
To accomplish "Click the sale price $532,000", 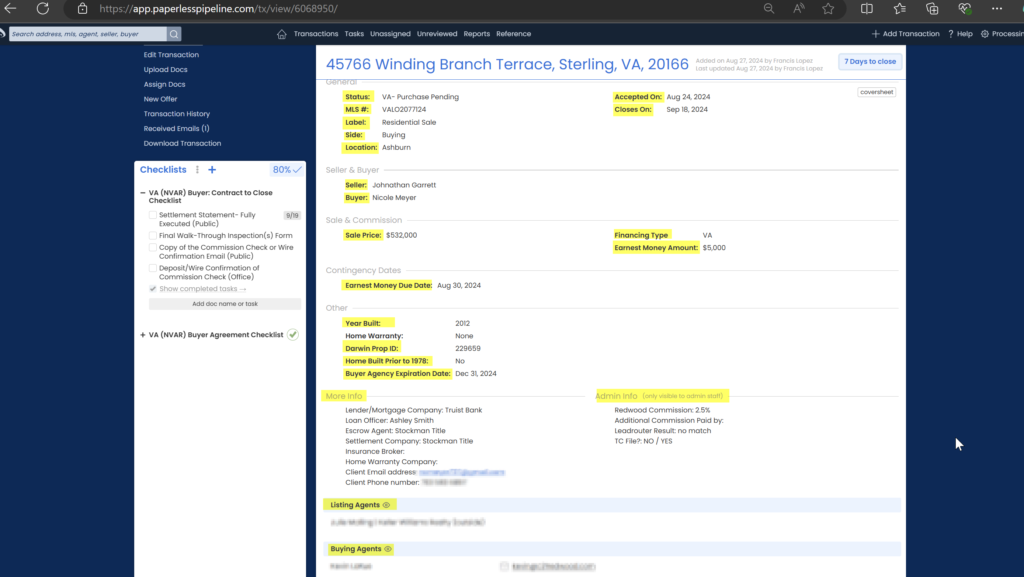I will 401,235.
